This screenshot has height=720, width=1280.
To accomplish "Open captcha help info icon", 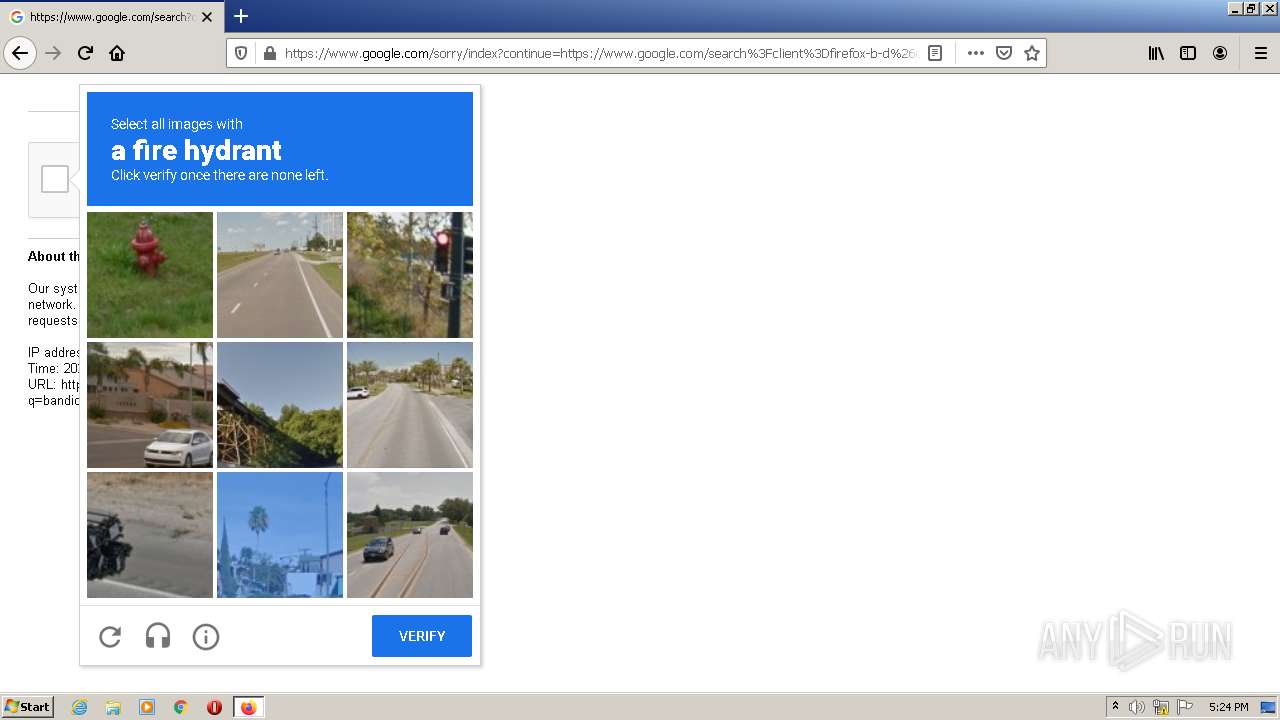I will click(x=206, y=636).
